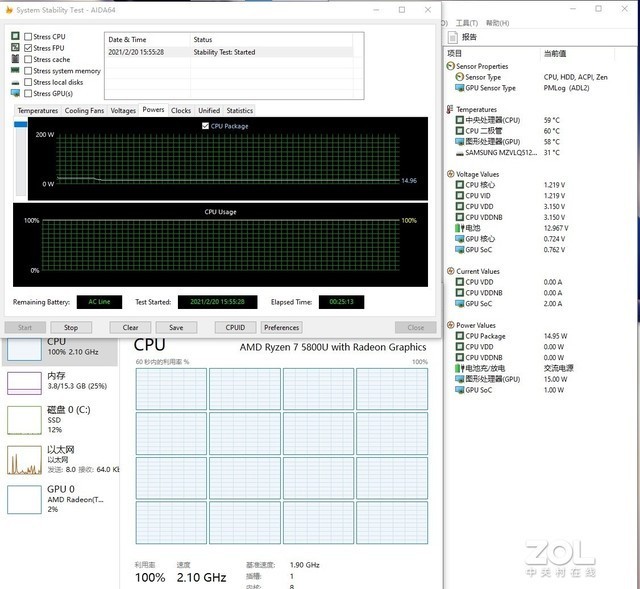The height and width of the screenshot is (589, 640).
Task: Open the Unified tab
Action: (209, 111)
